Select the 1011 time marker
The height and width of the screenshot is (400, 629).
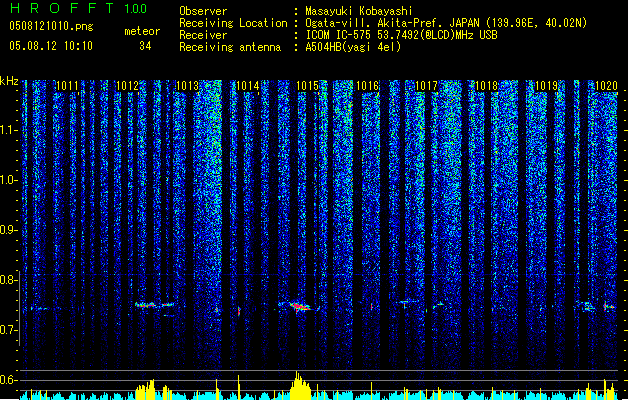67,85
